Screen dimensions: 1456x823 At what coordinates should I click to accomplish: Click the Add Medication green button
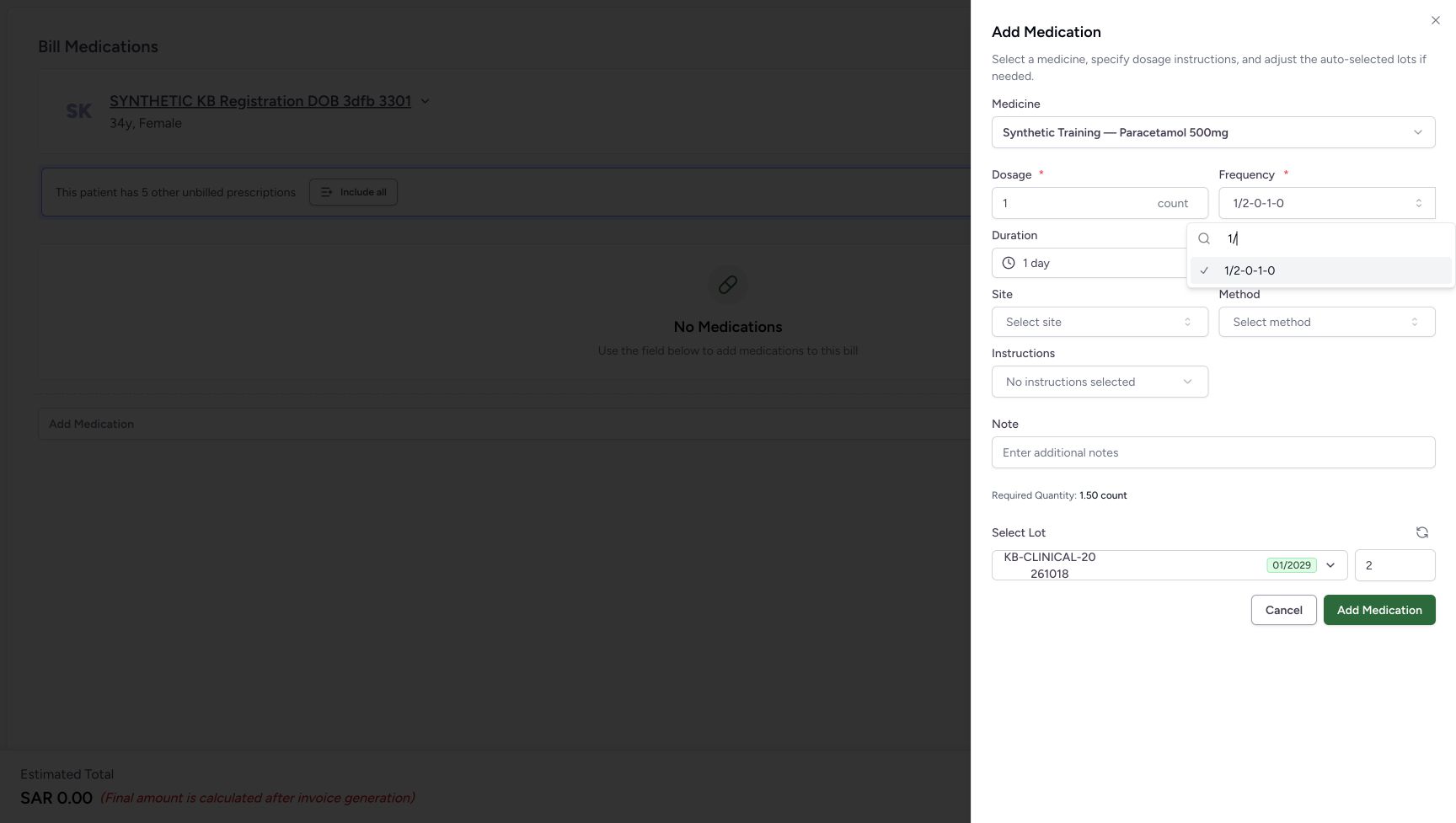(x=1379, y=610)
